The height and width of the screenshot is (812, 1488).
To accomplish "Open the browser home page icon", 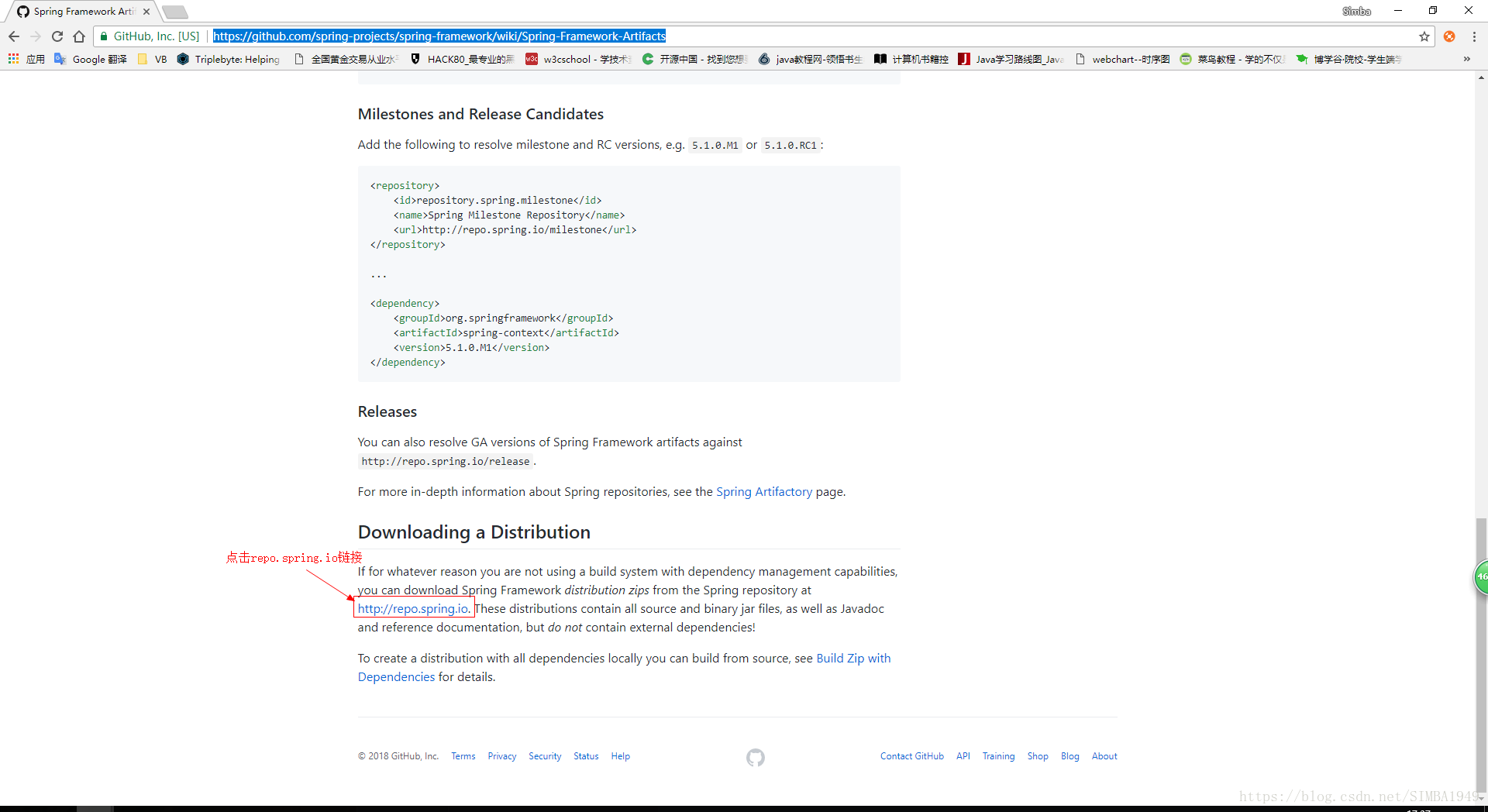I will click(x=79, y=36).
